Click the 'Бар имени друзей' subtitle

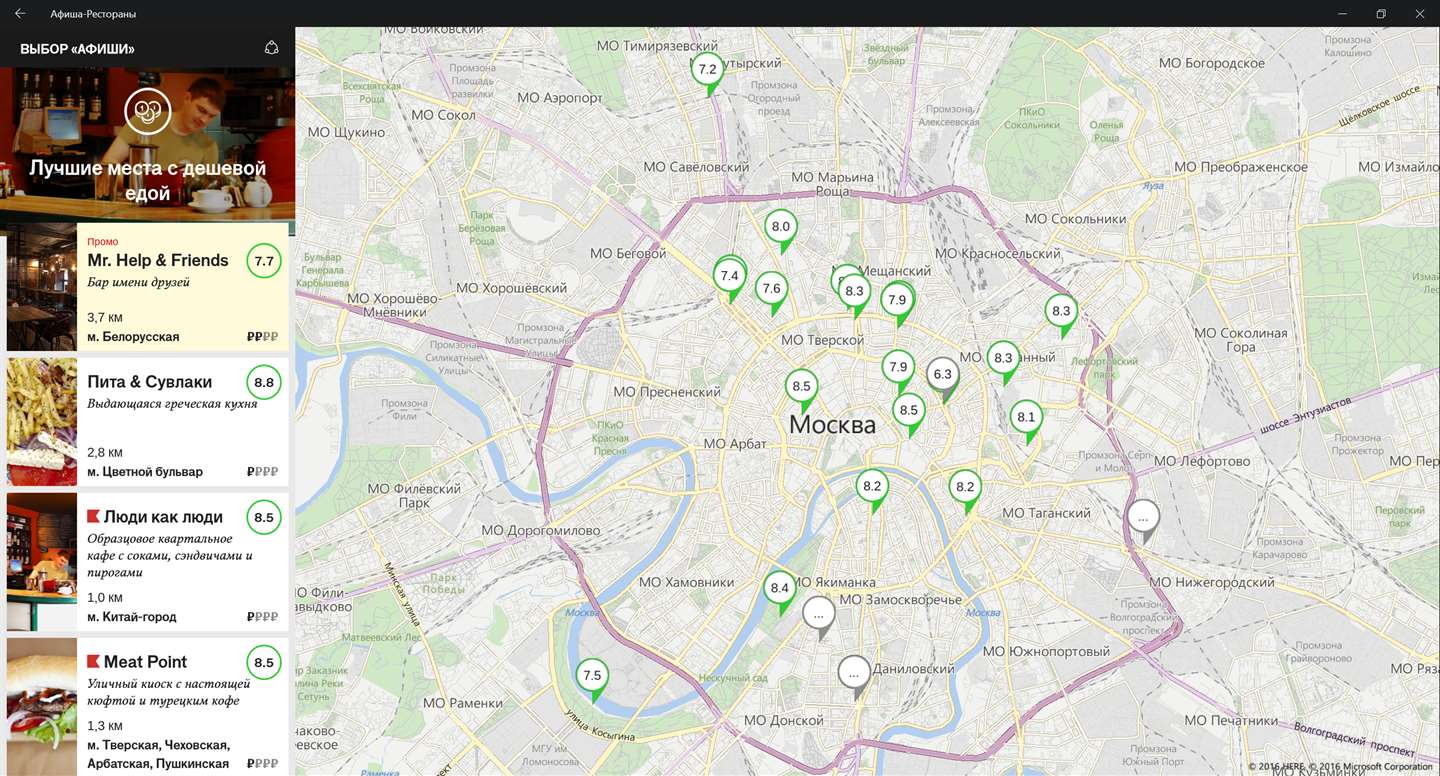(x=138, y=282)
